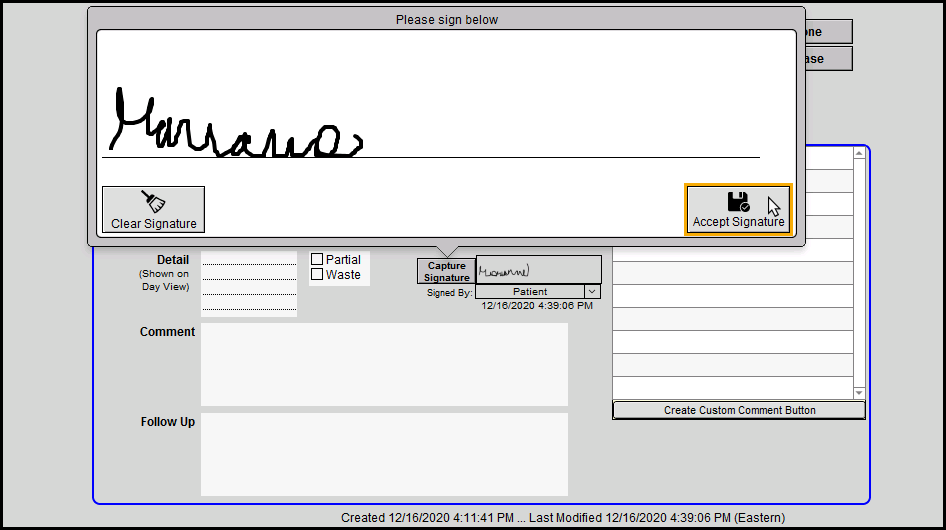Select the last Detail line field
This screenshot has height=530, width=946.
(x=249, y=305)
